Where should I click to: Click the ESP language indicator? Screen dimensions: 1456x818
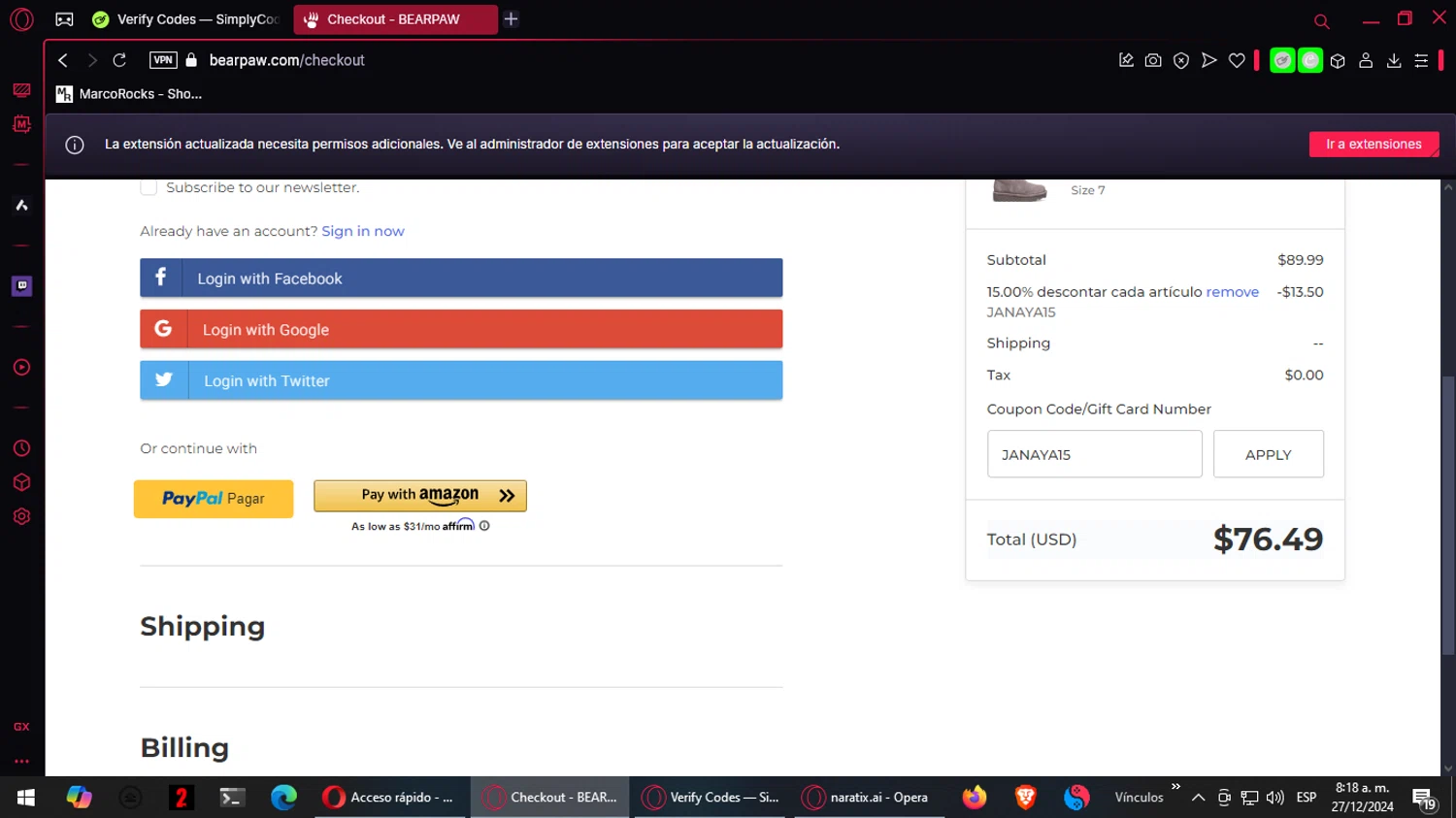[1307, 798]
